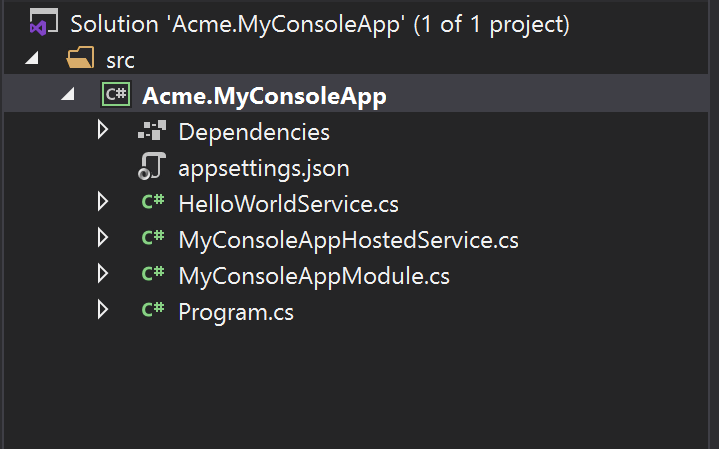The image size is (719, 449).
Task: Expand HelloWorldService.cs tree arrow
Action: [103, 202]
